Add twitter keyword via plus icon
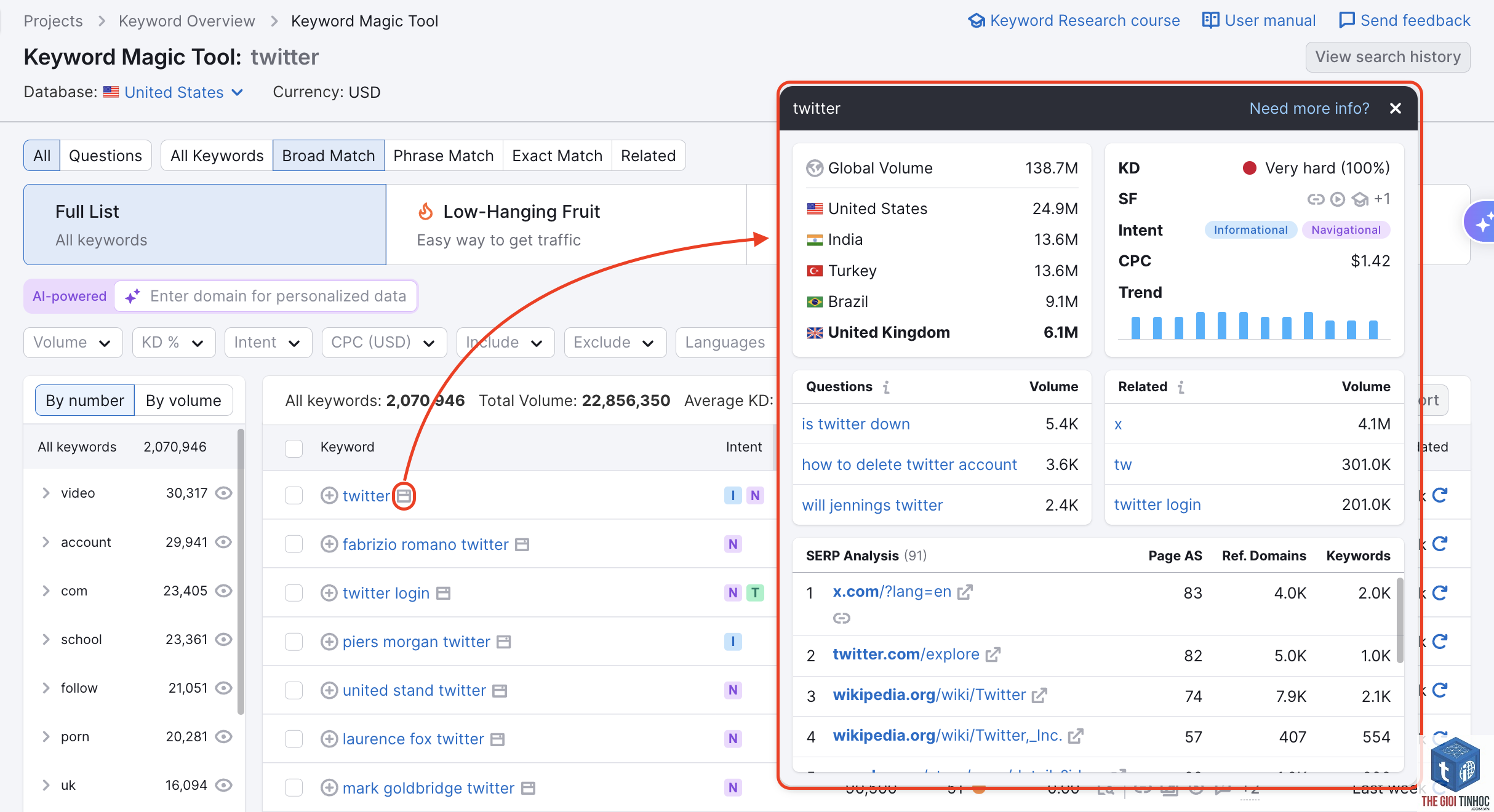Viewport: 1494px width, 812px height. click(x=329, y=495)
